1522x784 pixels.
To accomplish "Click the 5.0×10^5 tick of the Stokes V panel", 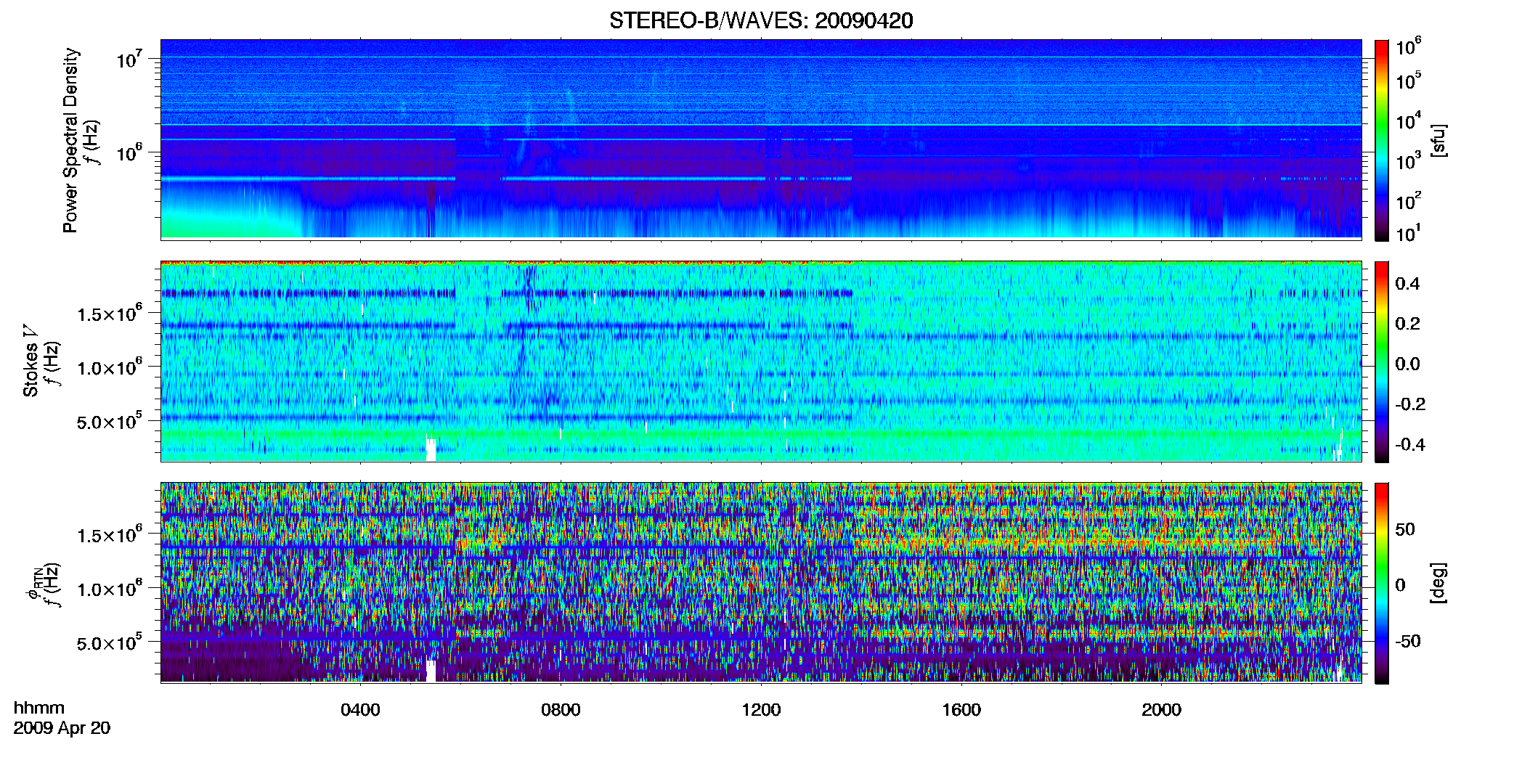I will pos(110,421).
